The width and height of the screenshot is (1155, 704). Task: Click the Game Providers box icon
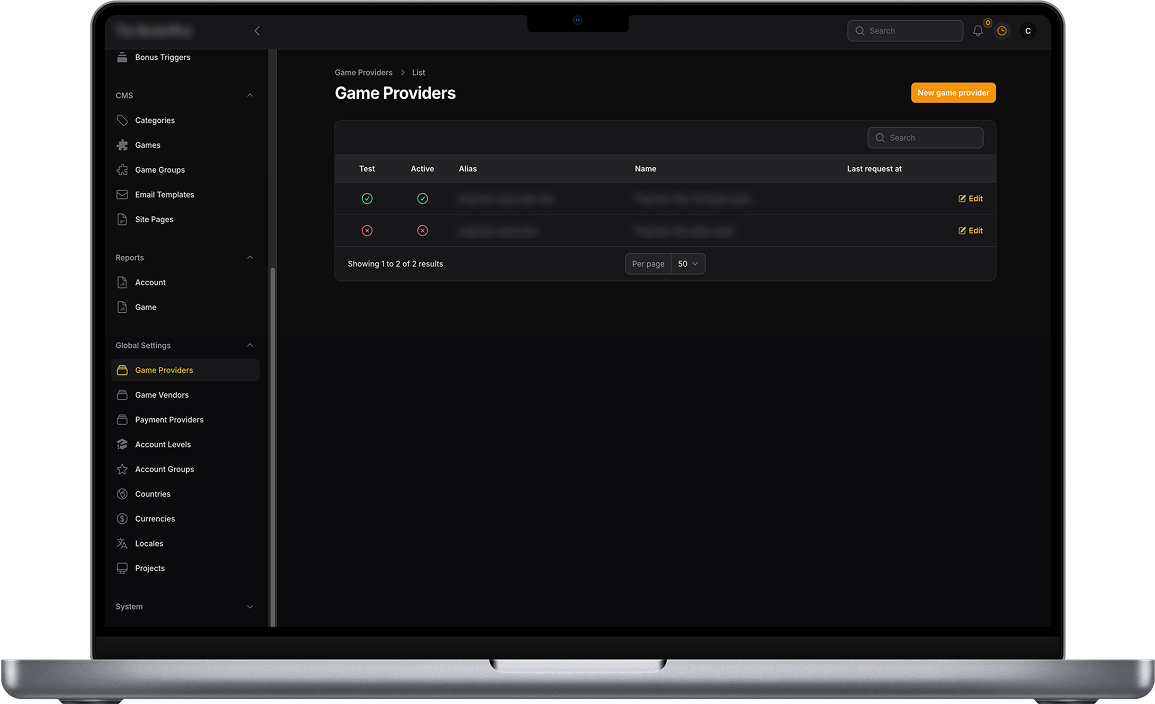(122, 370)
